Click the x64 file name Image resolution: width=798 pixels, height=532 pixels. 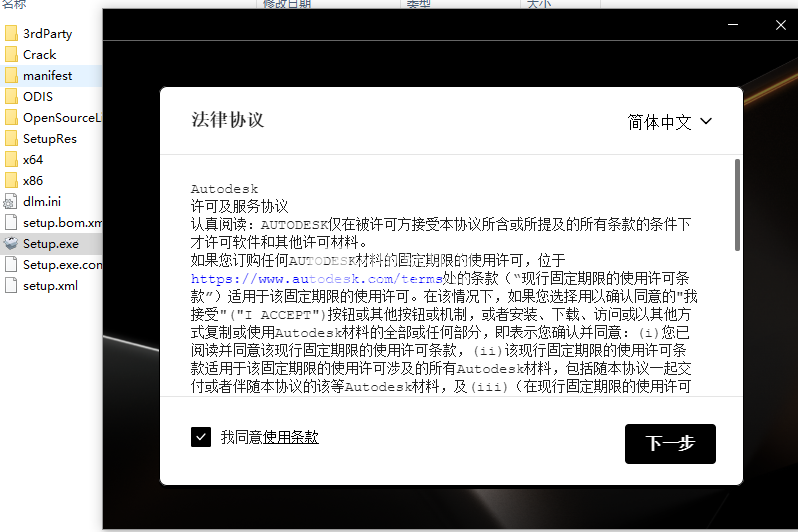click(x=33, y=160)
